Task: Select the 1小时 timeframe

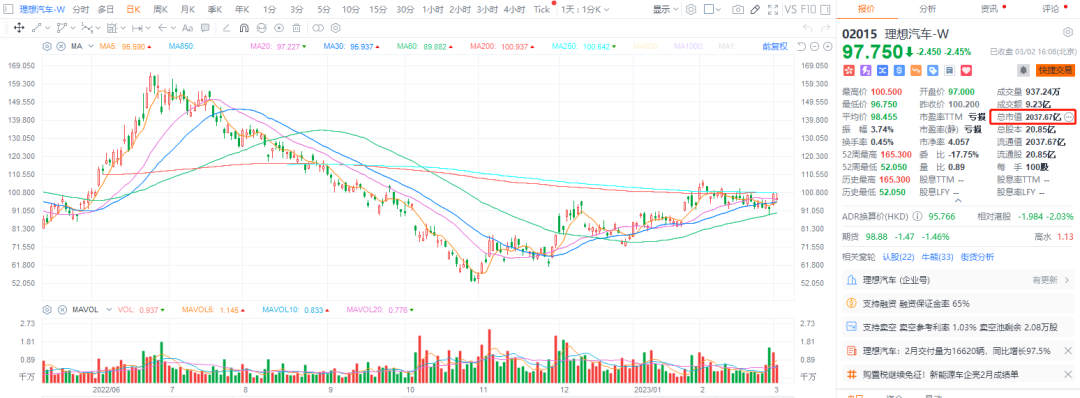Action: [x=433, y=10]
